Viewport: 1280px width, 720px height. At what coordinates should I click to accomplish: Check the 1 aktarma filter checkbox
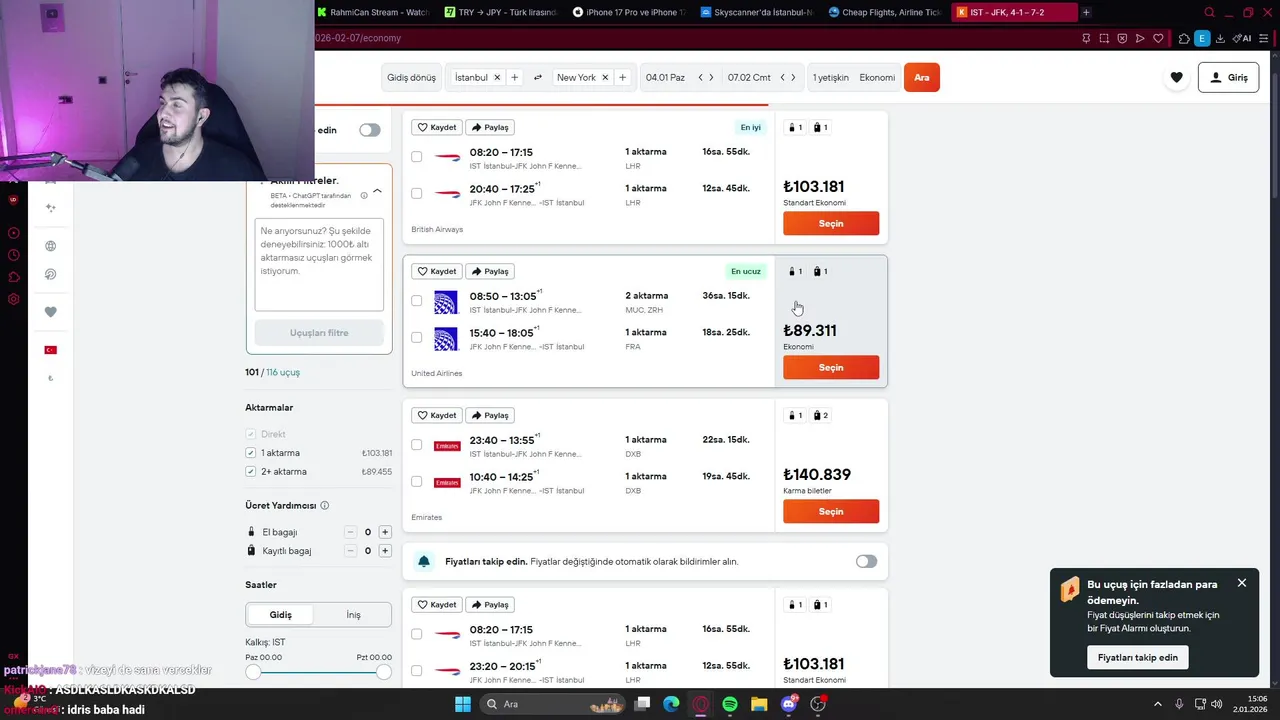coord(250,453)
